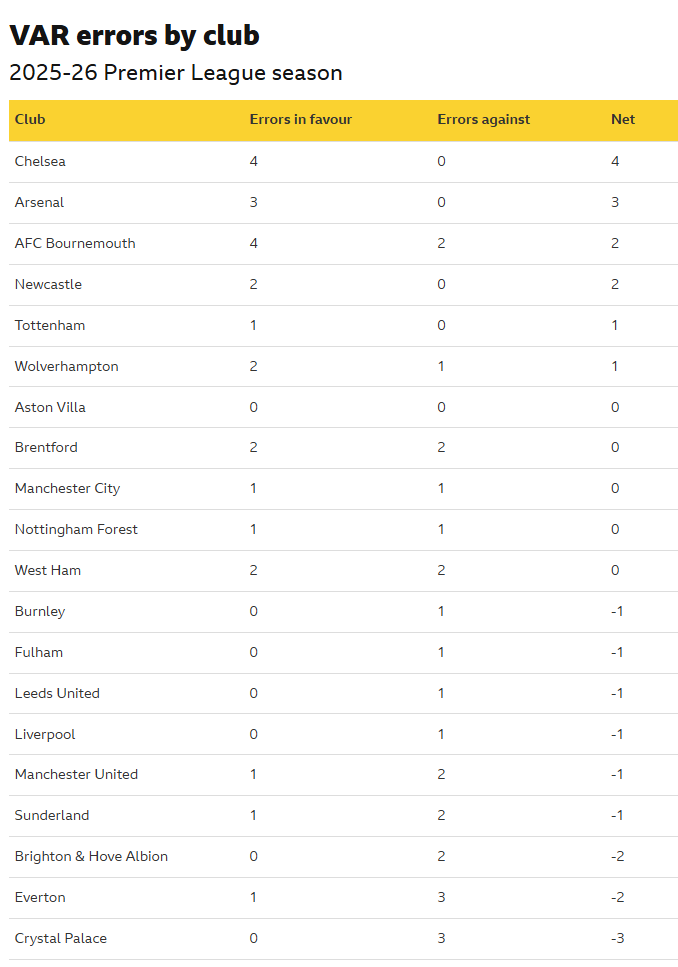678x967 pixels.
Task: Click the VAR errors by club title
Action: pyautogui.click(x=134, y=36)
